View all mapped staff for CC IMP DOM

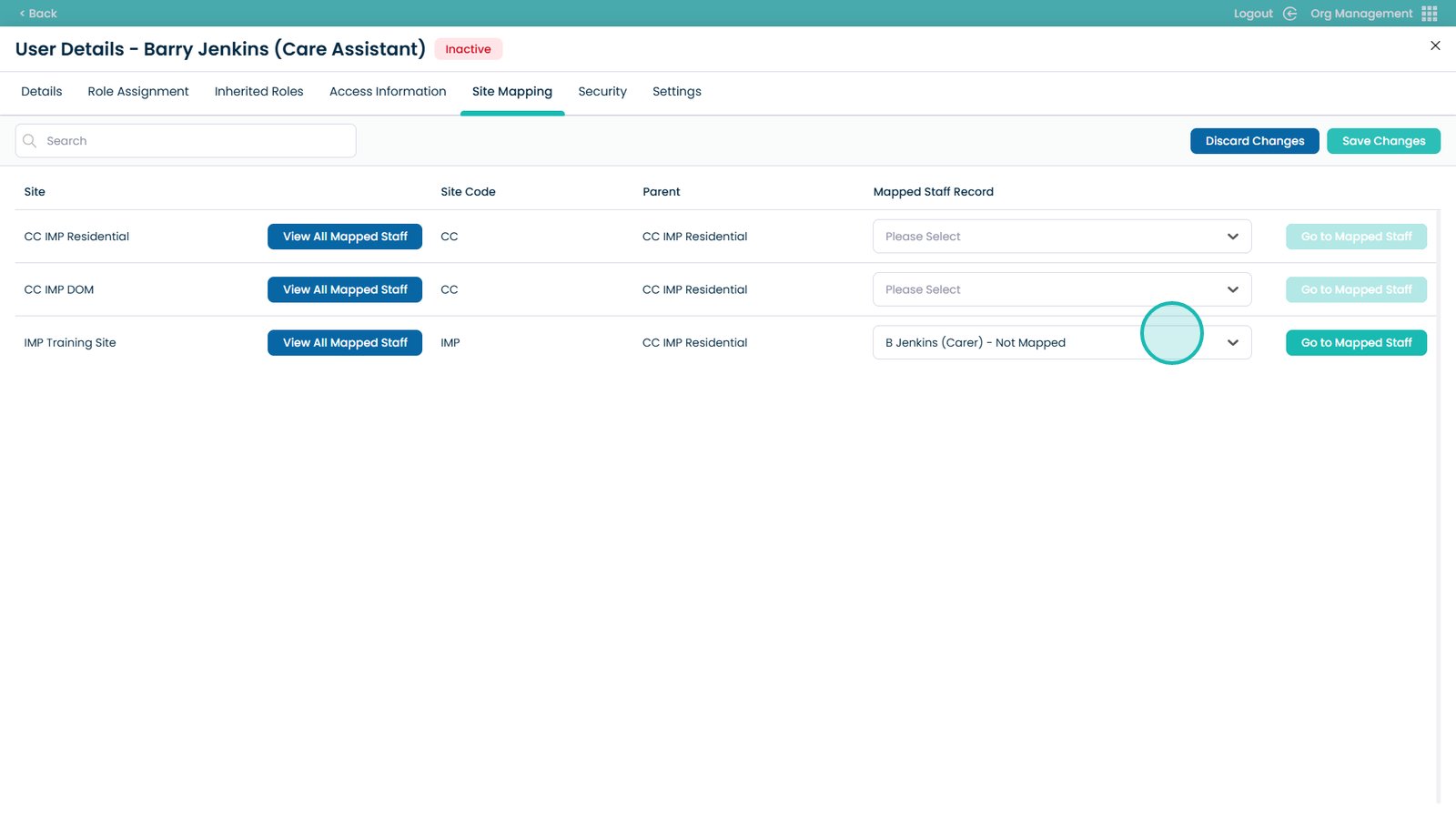(345, 289)
